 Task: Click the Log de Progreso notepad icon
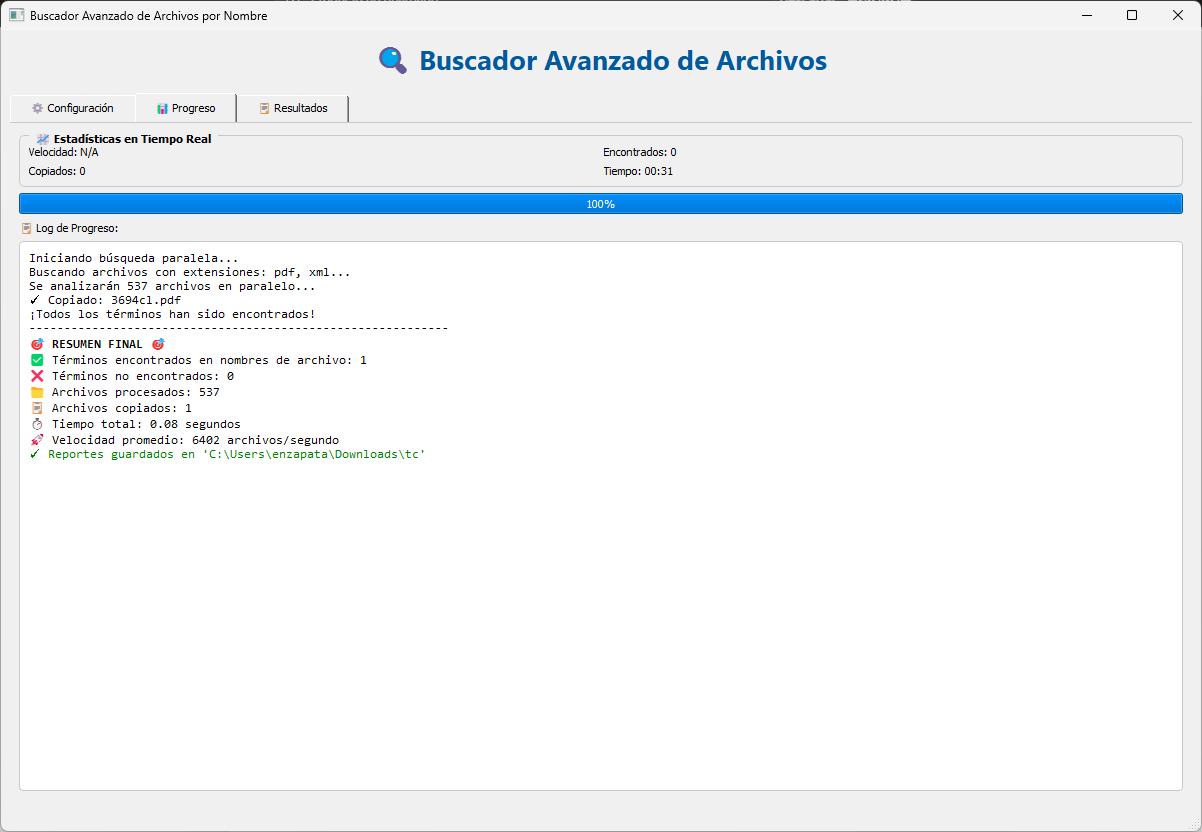(x=27, y=228)
